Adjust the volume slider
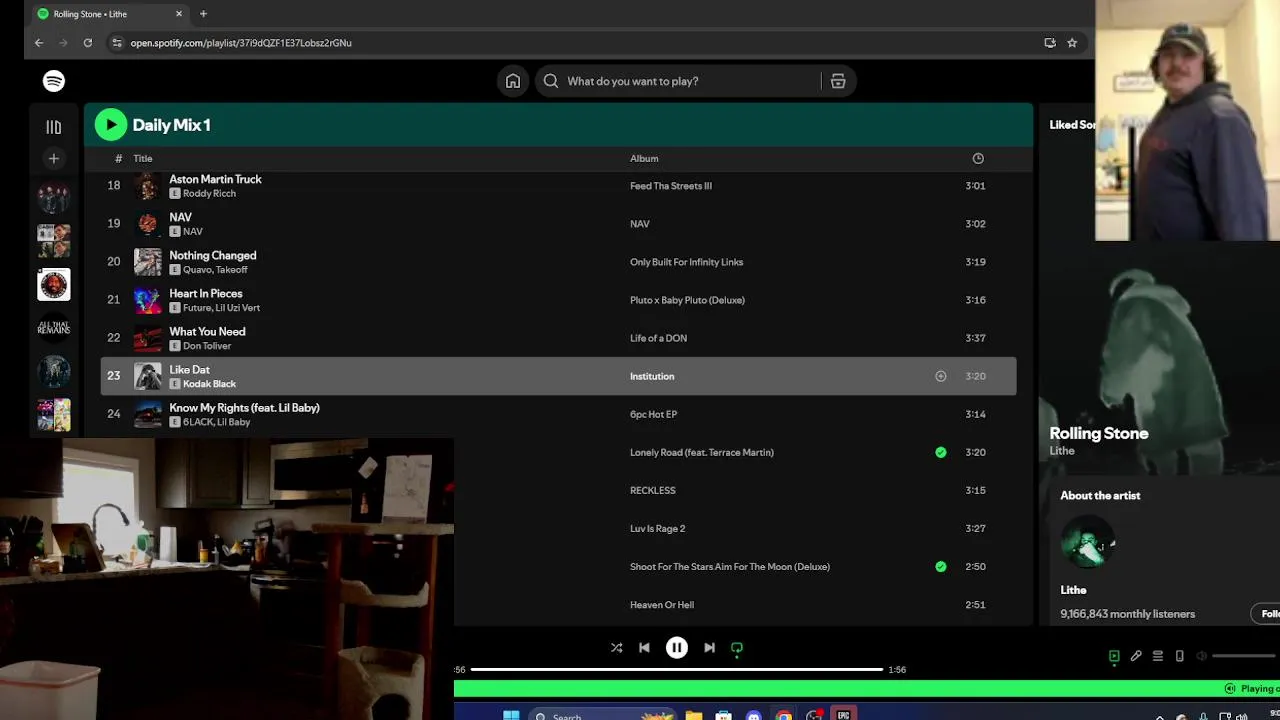The width and height of the screenshot is (1280, 720). pyautogui.click(x=1245, y=656)
